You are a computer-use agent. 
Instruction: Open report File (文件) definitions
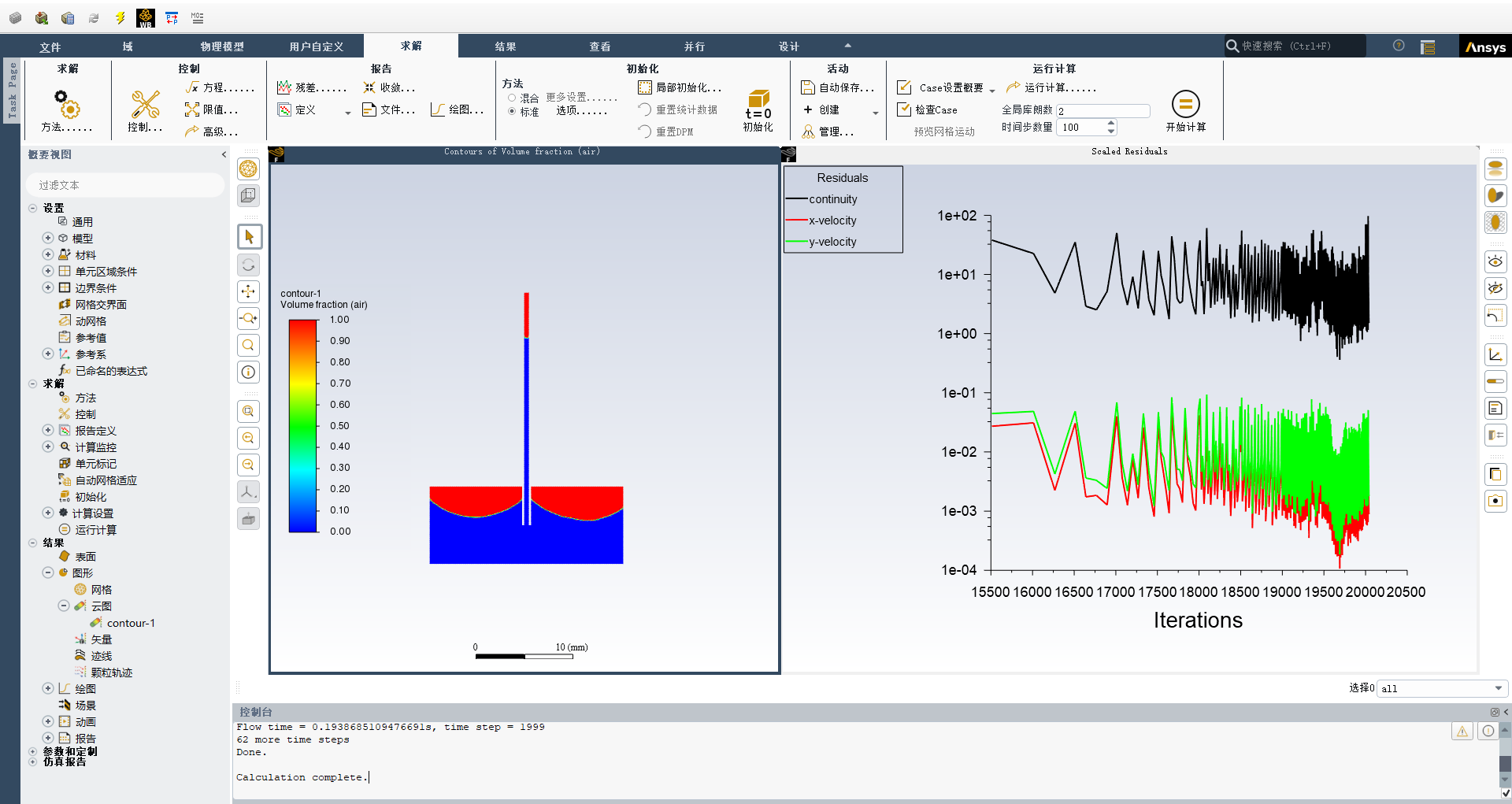pyautogui.click(x=388, y=109)
